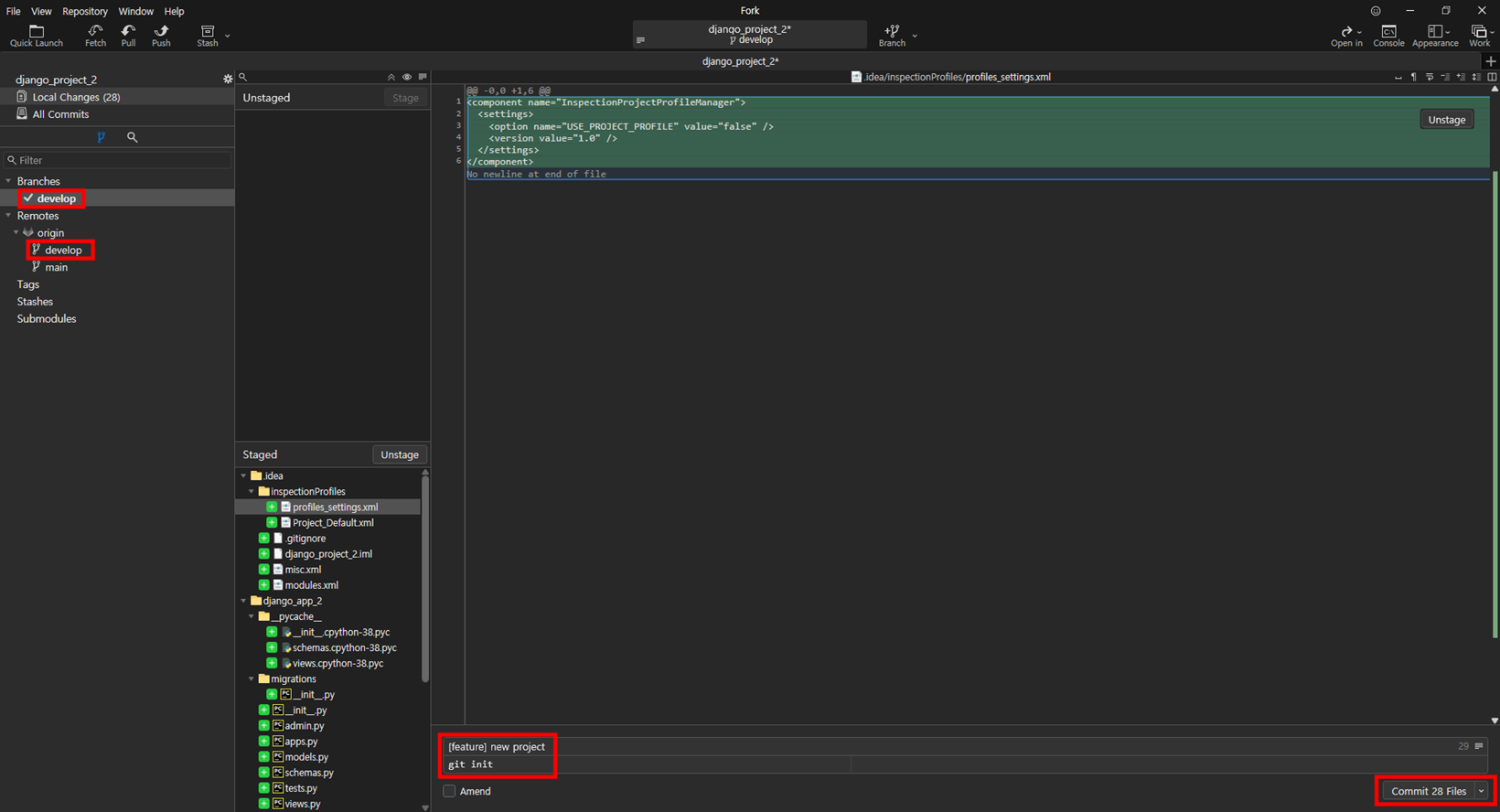This screenshot has width=1500, height=812.
Task: Increase diff context lines
Action: pos(1461,77)
